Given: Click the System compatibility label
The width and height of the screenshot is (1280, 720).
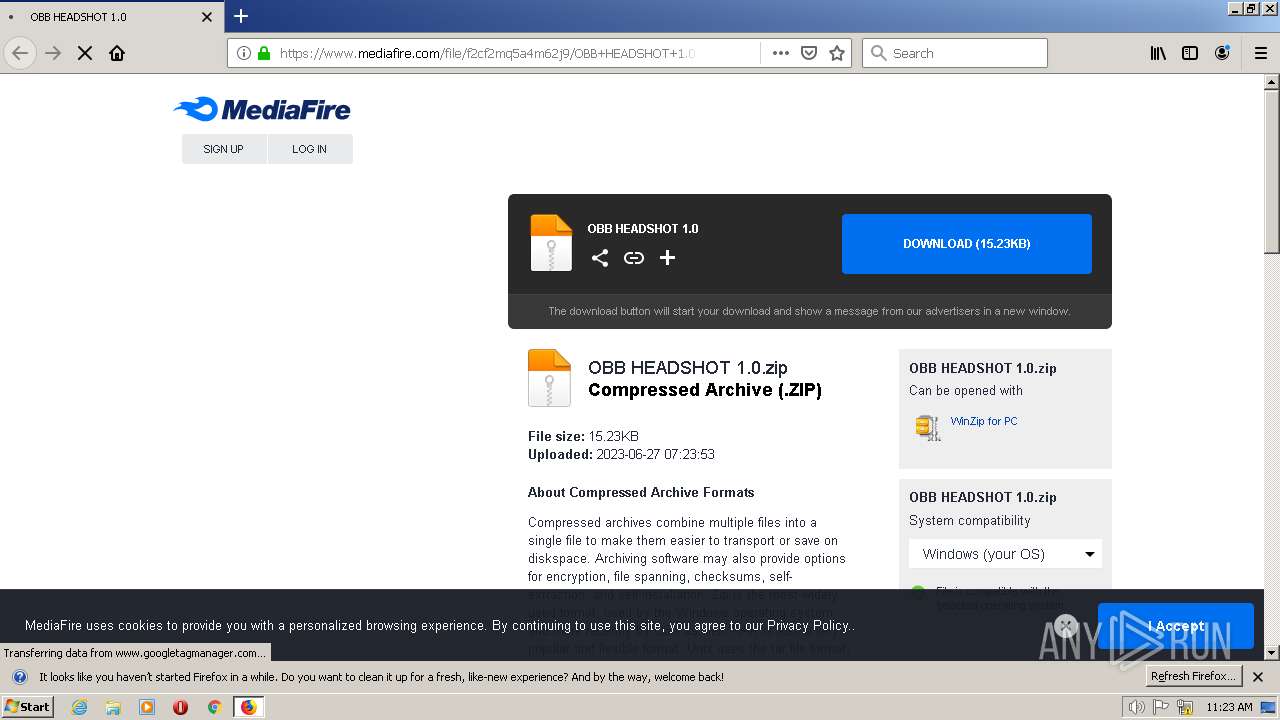Looking at the screenshot, I should pos(969,521).
